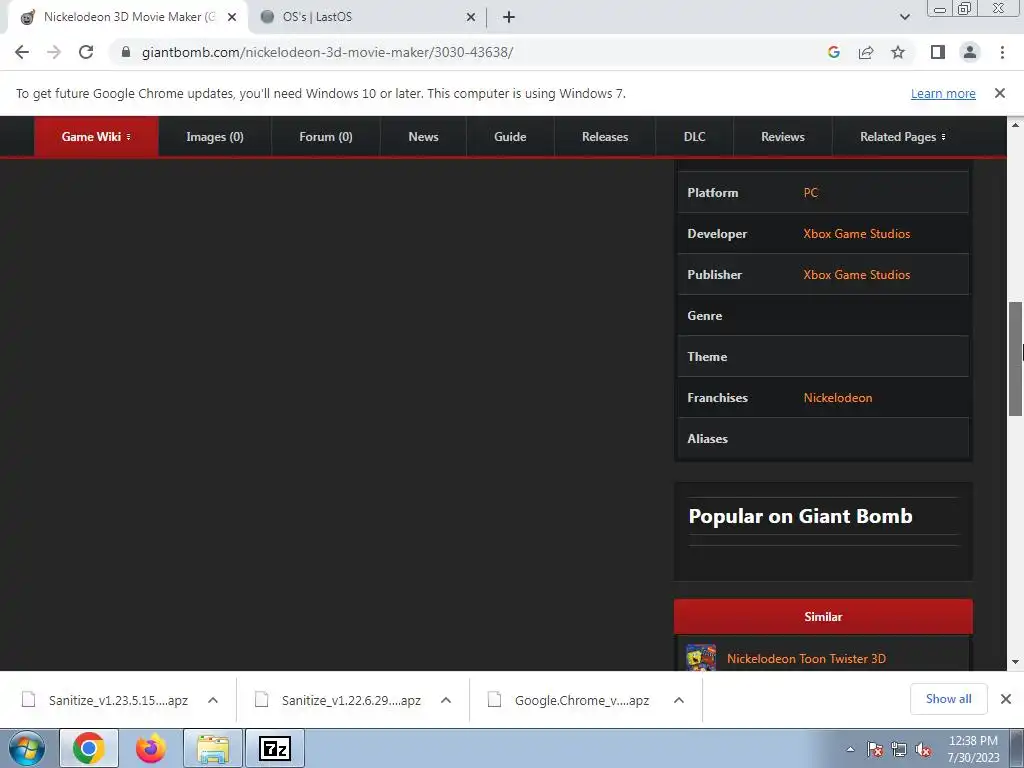
Task: Launch Firefox from the taskbar
Action: click(x=150, y=748)
